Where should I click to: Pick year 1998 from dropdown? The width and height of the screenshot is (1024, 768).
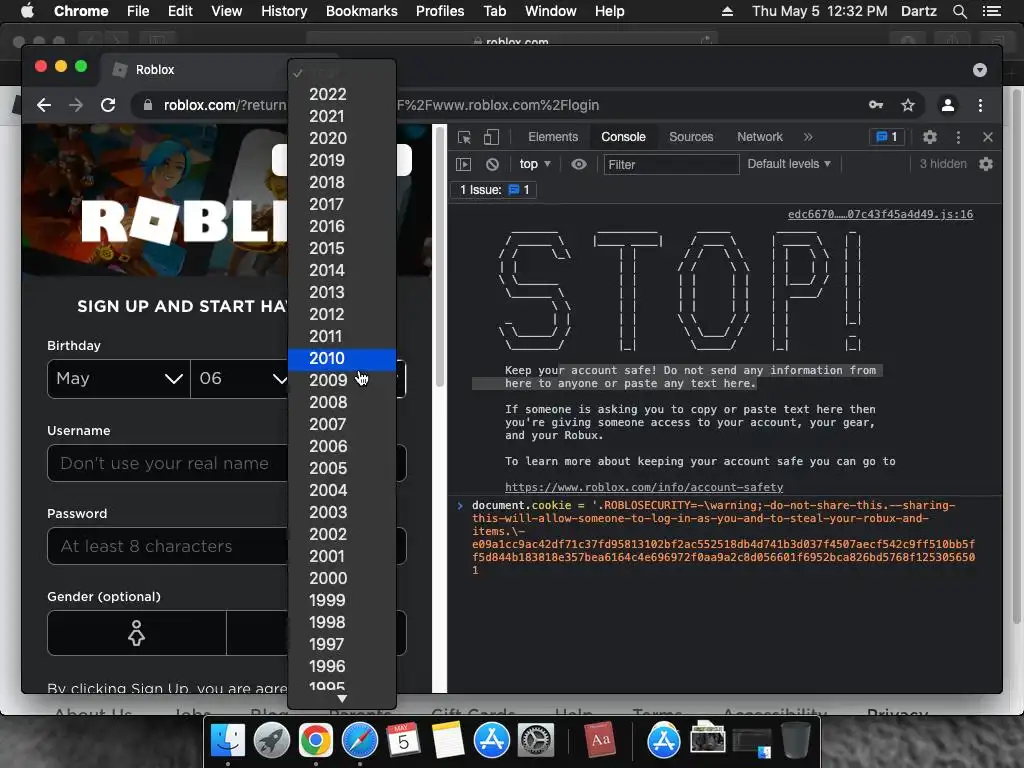[342, 622]
